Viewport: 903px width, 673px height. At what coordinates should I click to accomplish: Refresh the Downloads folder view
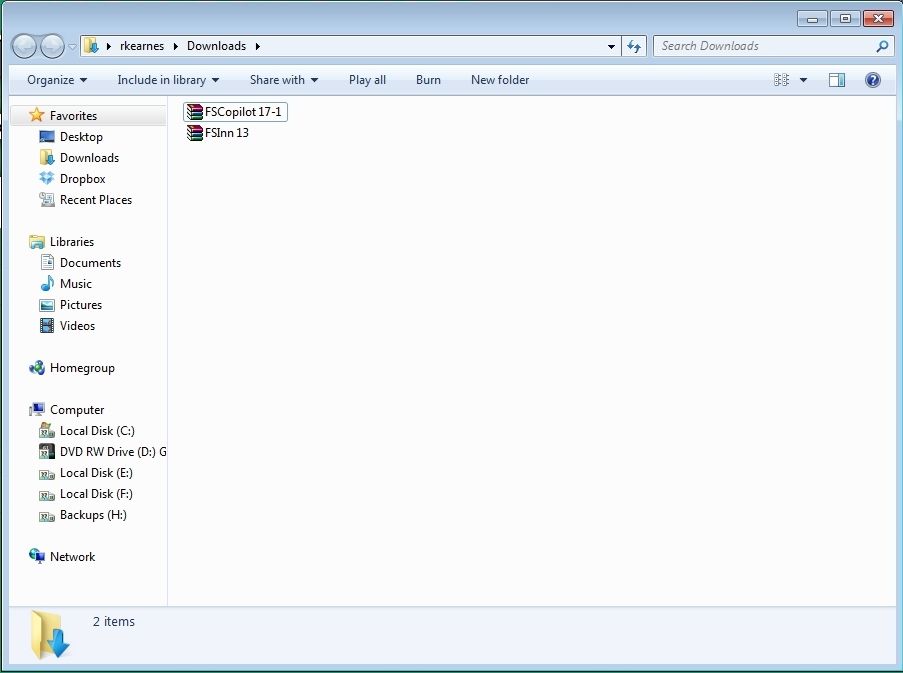634,46
